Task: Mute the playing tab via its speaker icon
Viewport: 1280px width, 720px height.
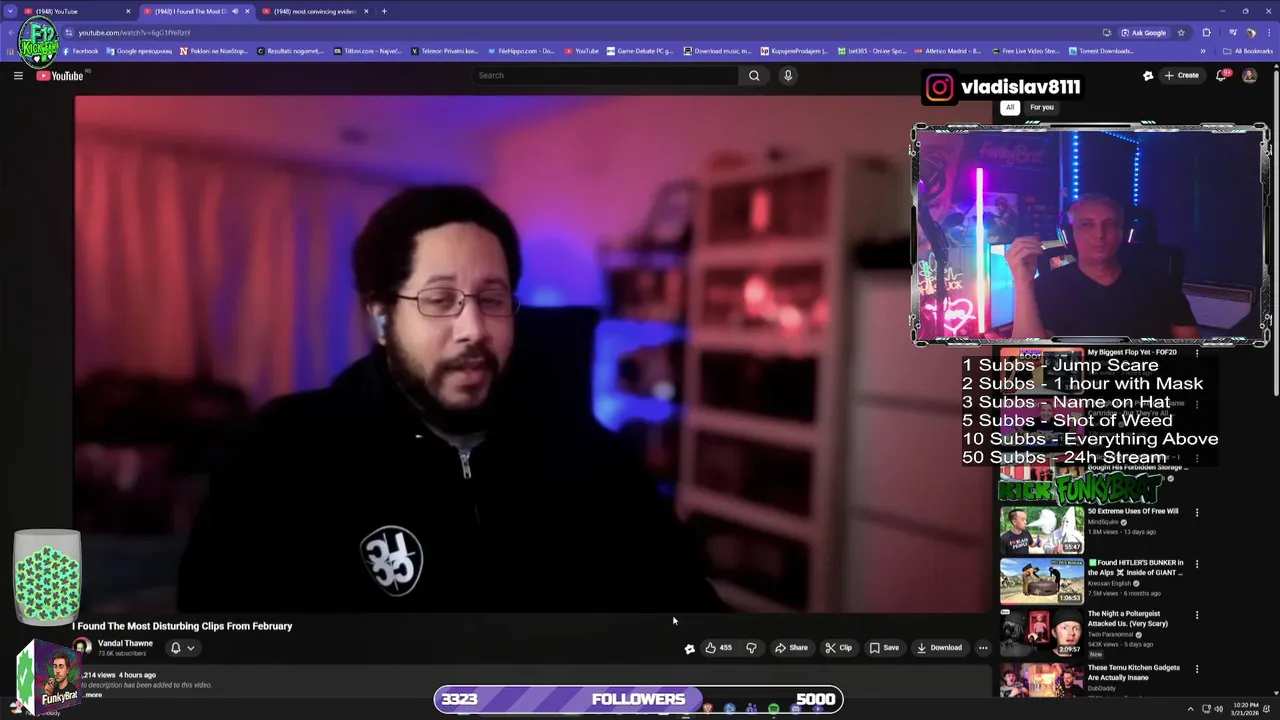Action: [235, 11]
